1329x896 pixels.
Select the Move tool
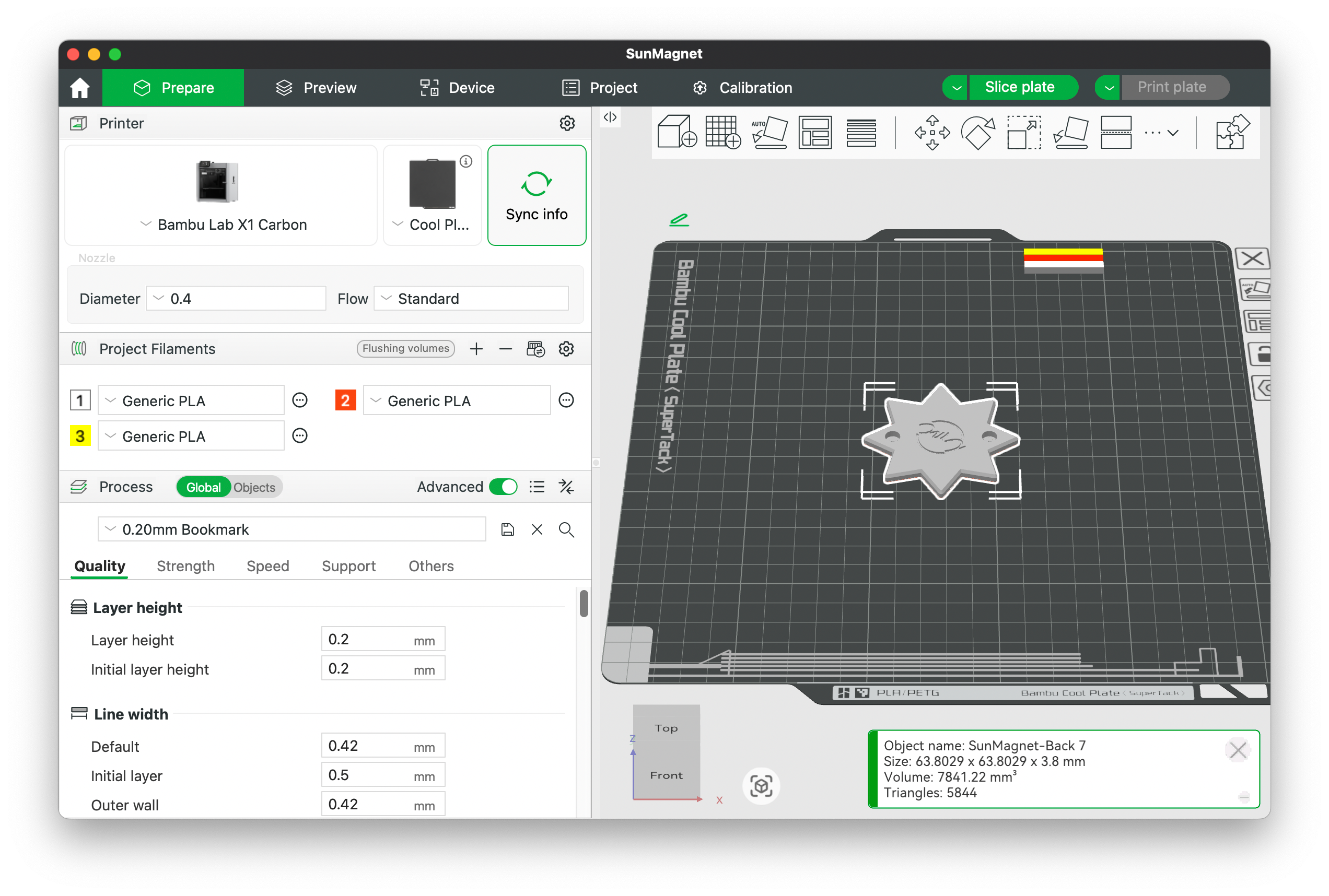932,132
